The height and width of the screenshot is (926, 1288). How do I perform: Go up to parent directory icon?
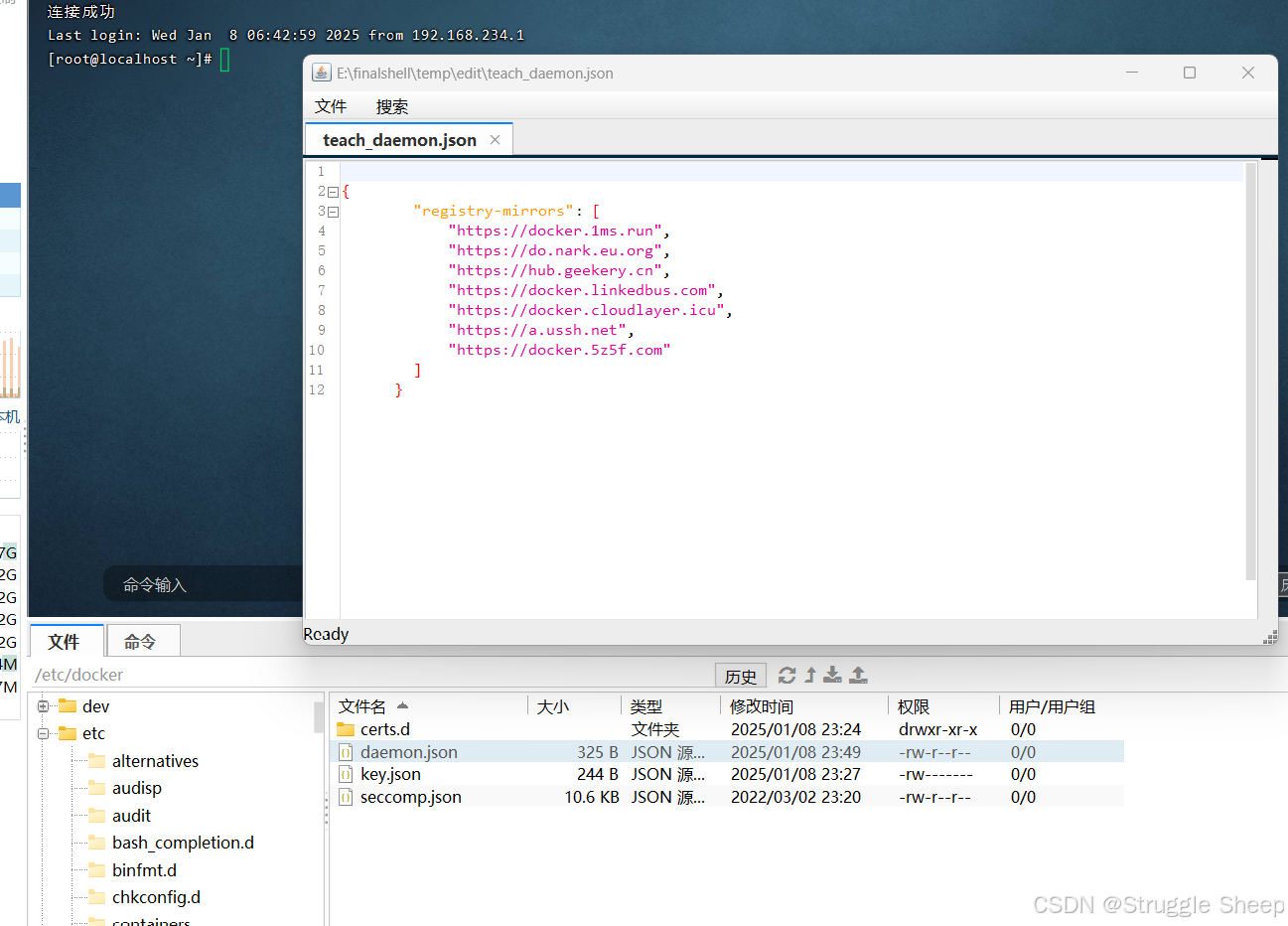(810, 676)
